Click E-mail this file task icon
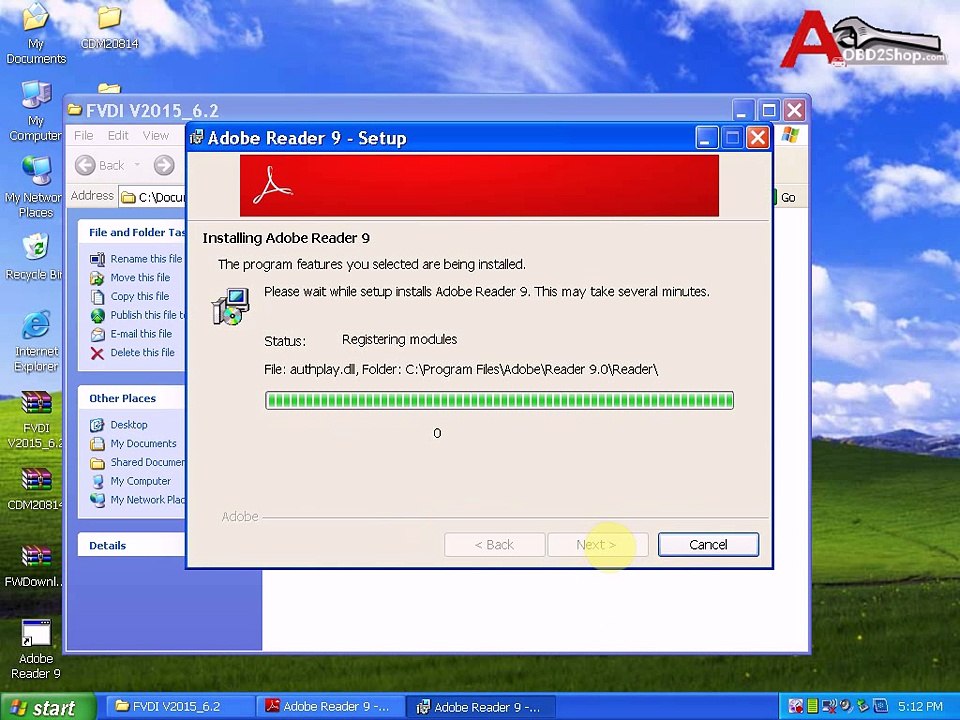The height and width of the screenshot is (720, 960). point(97,334)
